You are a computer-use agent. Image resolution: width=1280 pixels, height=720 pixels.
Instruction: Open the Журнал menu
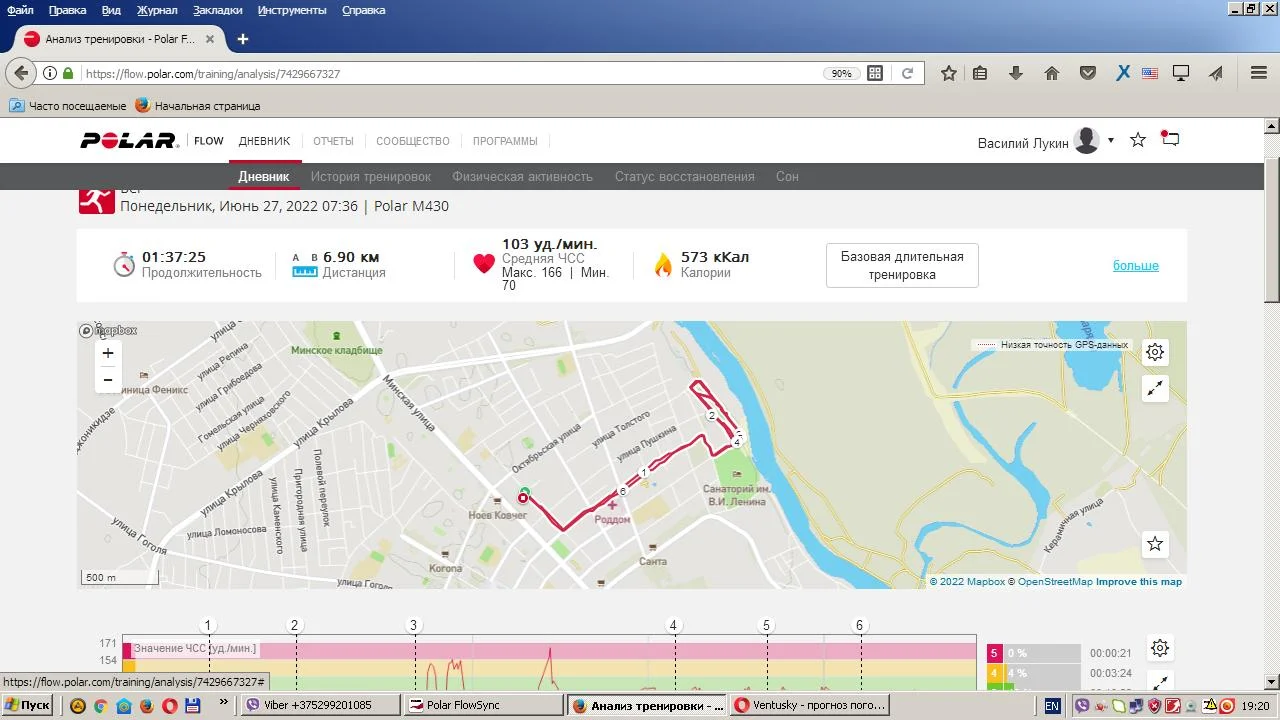[x=157, y=10]
